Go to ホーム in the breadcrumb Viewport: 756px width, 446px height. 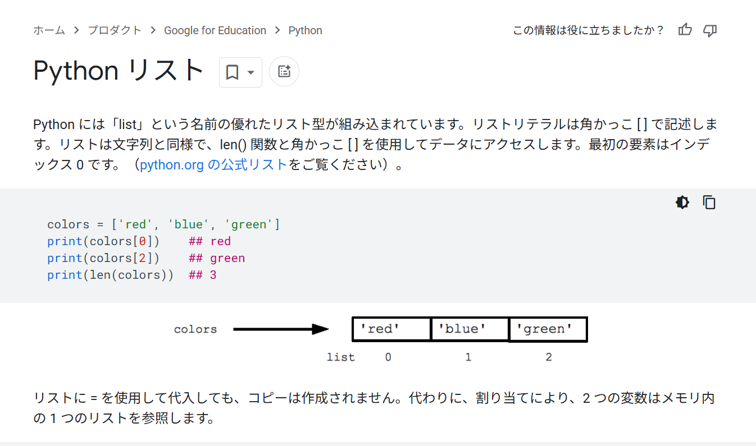pos(49,30)
